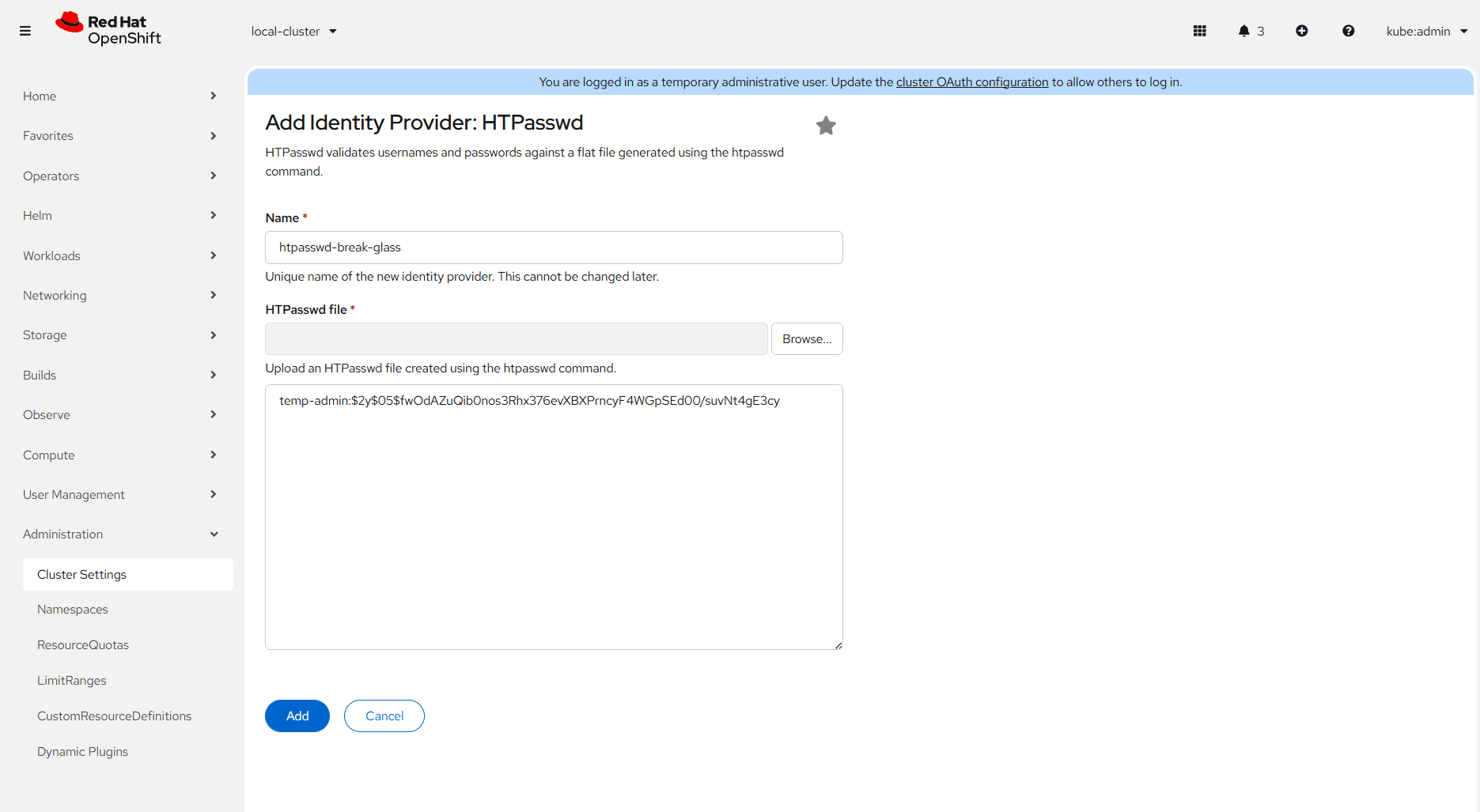Screen dimensions: 1480x812
Task: Open Namespaces in the sidebar
Action: click(x=73, y=610)
